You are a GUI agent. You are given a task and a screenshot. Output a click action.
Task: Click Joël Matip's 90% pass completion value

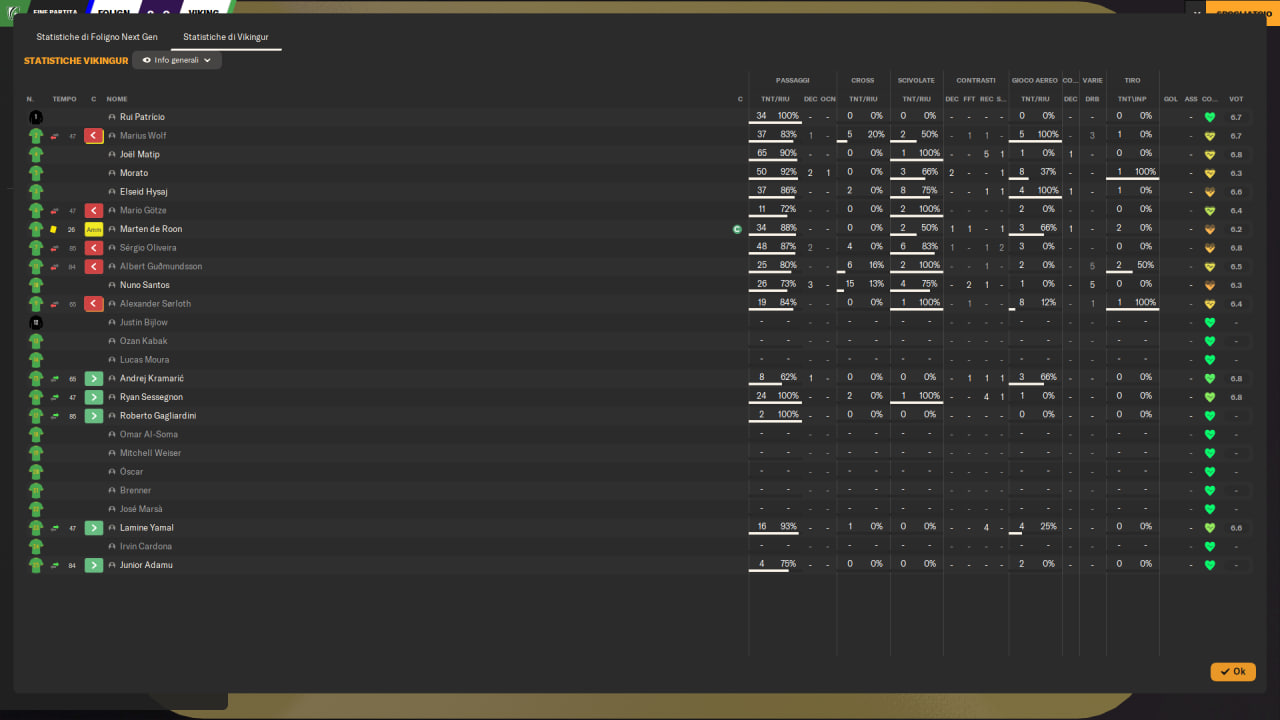(789, 154)
